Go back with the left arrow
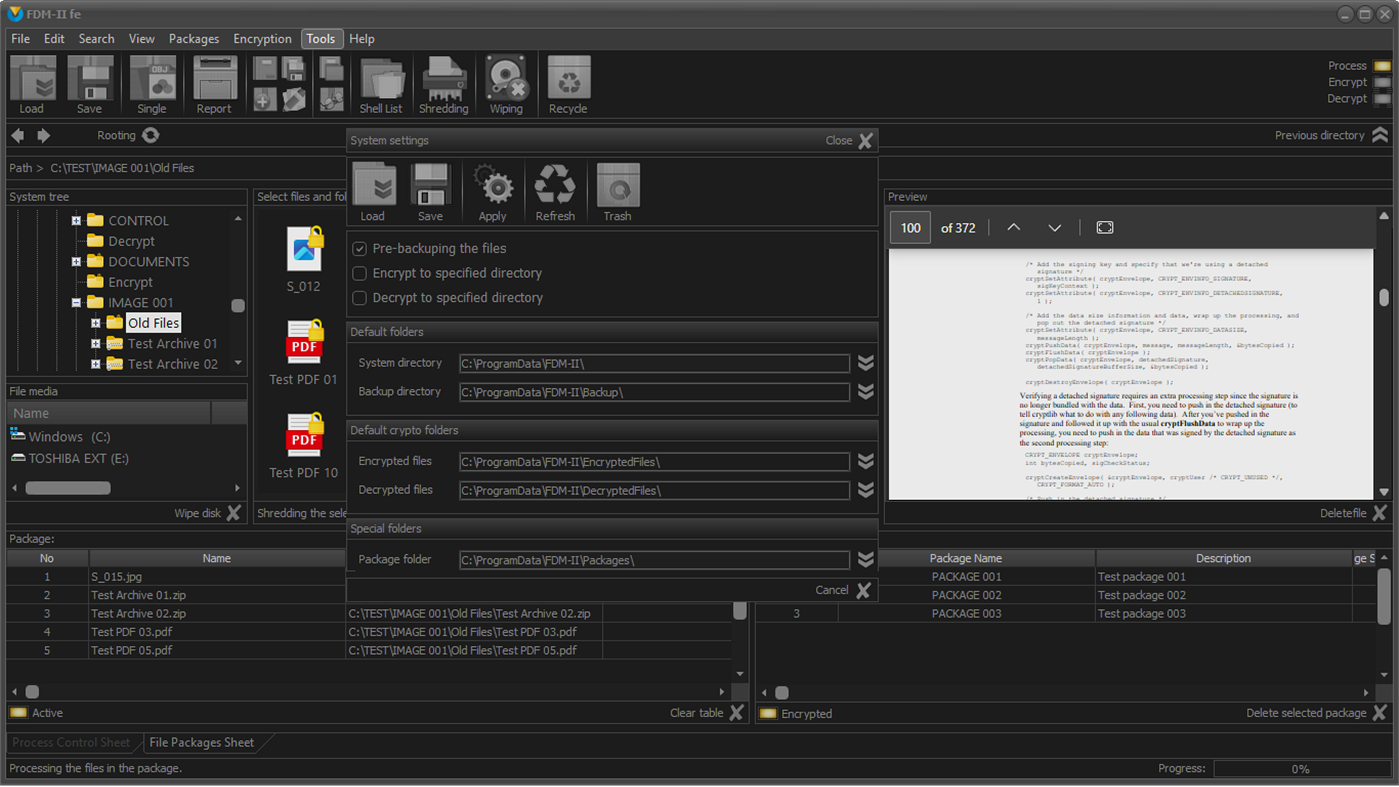This screenshot has width=1399, height=787. [x=18, y=135]
